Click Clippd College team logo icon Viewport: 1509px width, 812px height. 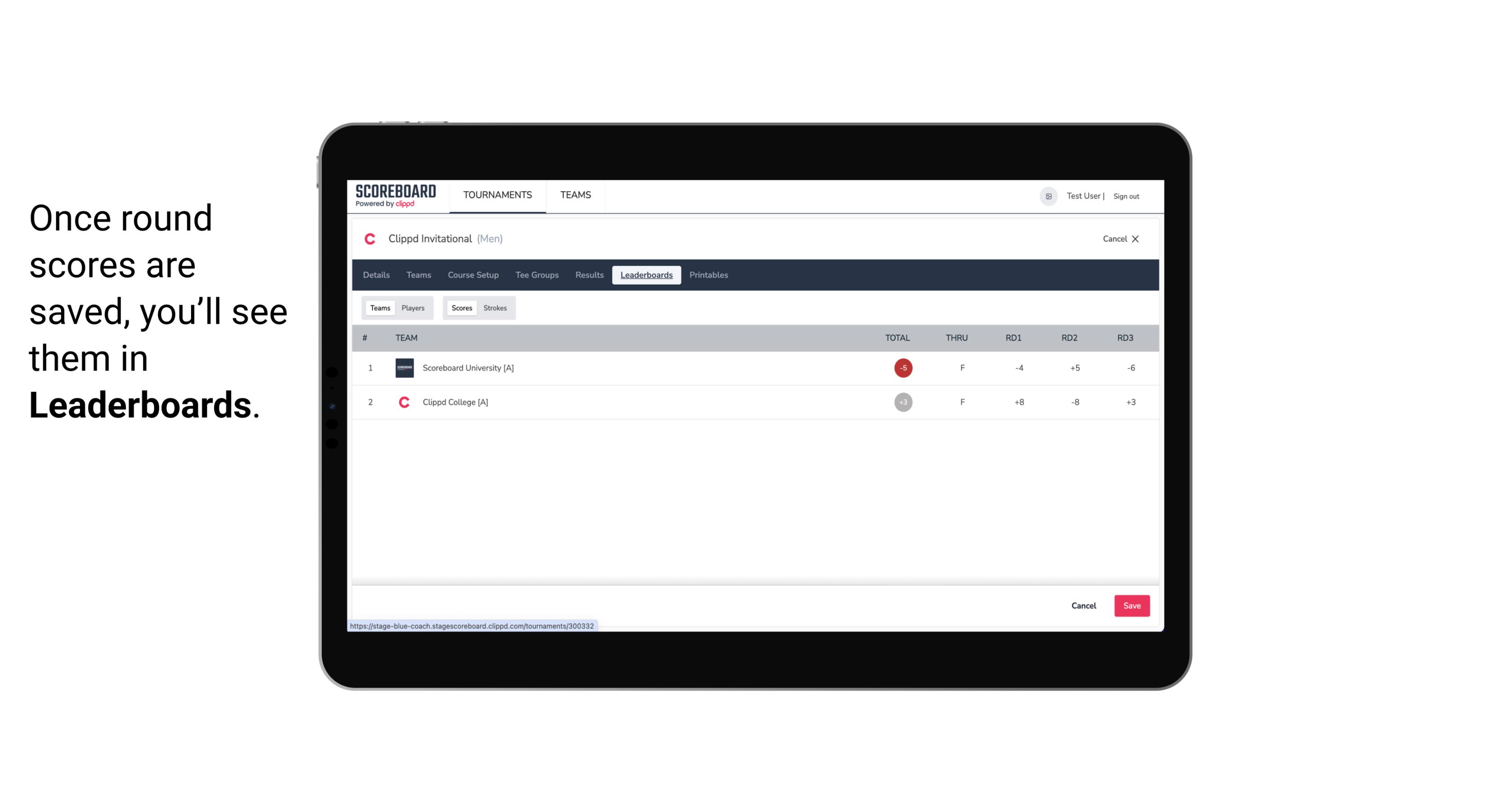(403, 402)
